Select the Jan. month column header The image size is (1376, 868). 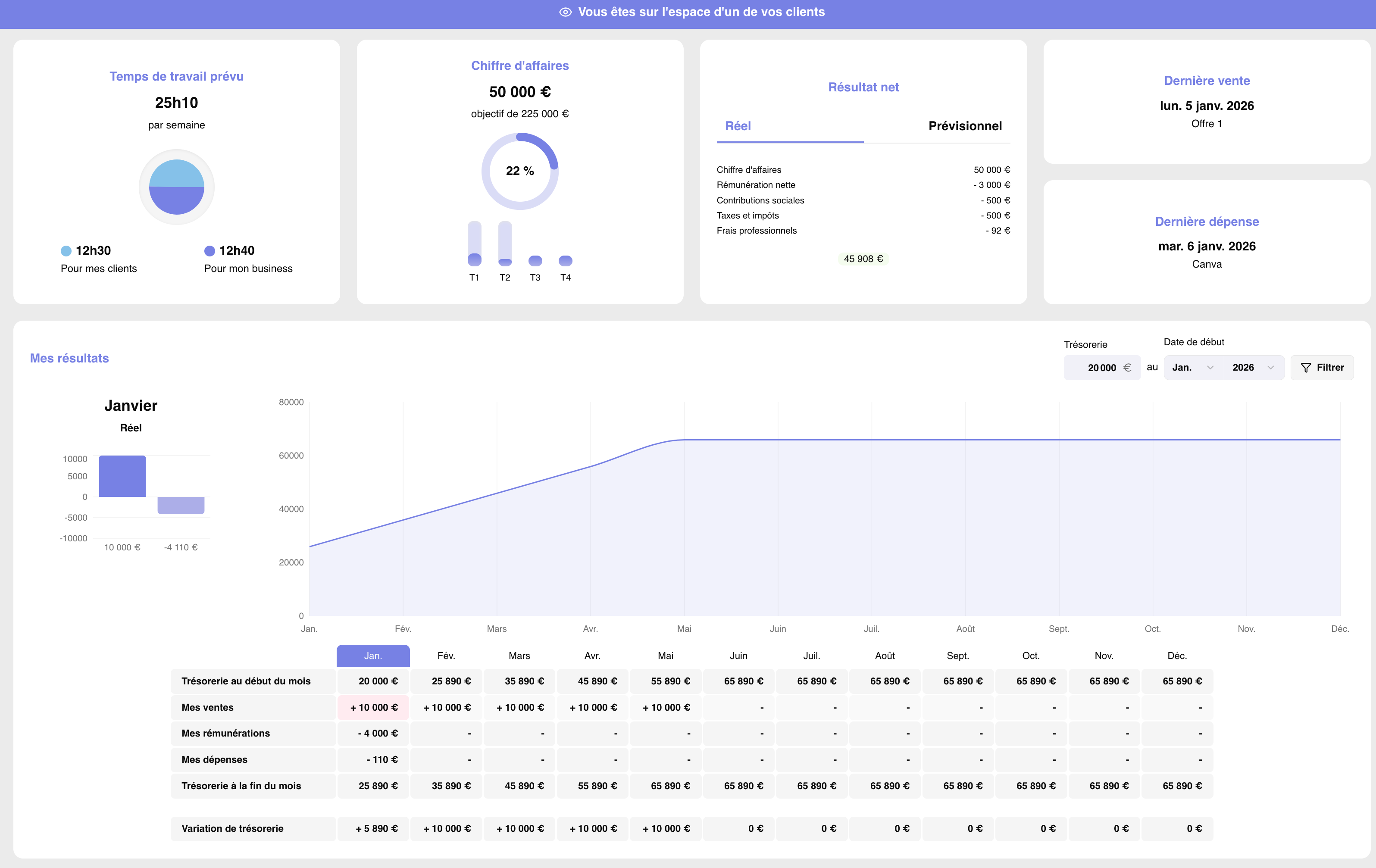click(372, 656)
